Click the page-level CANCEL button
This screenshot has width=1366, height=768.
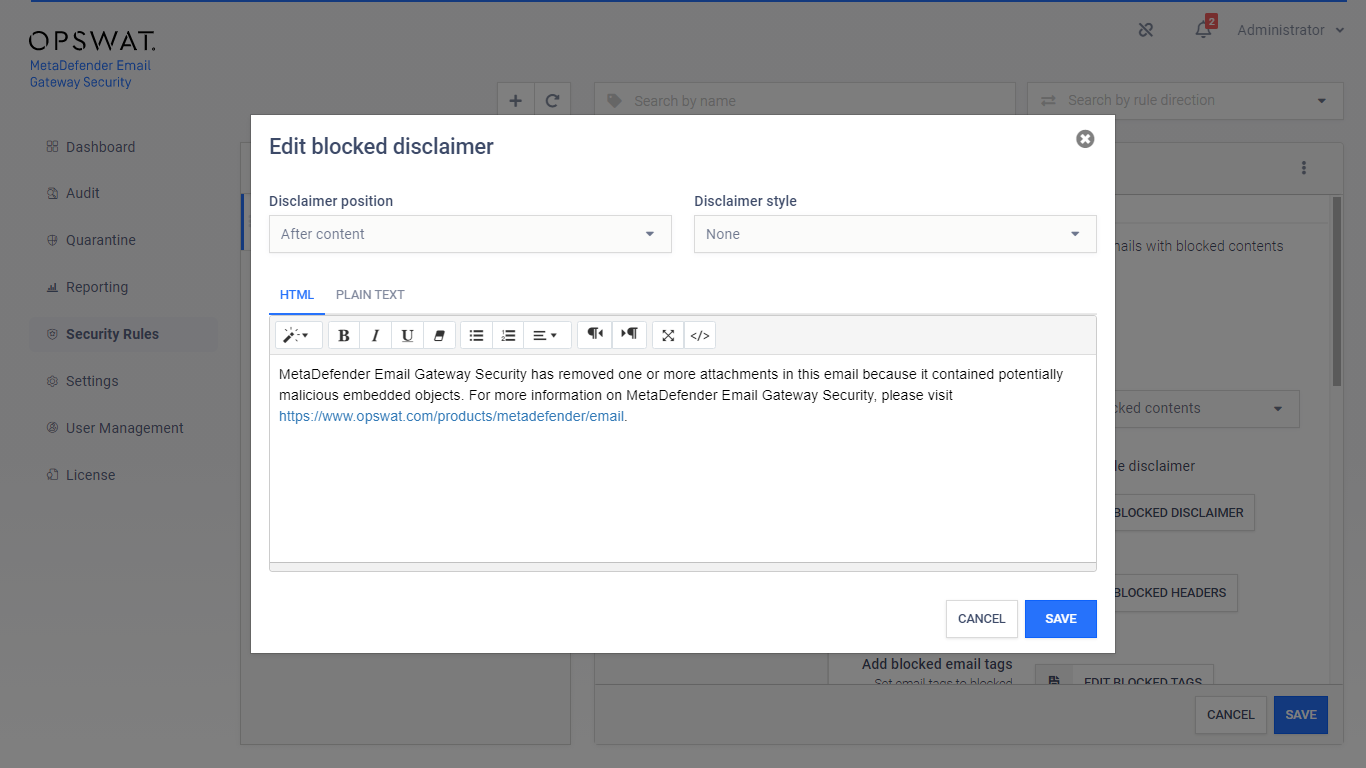[x=1230, y=715]
